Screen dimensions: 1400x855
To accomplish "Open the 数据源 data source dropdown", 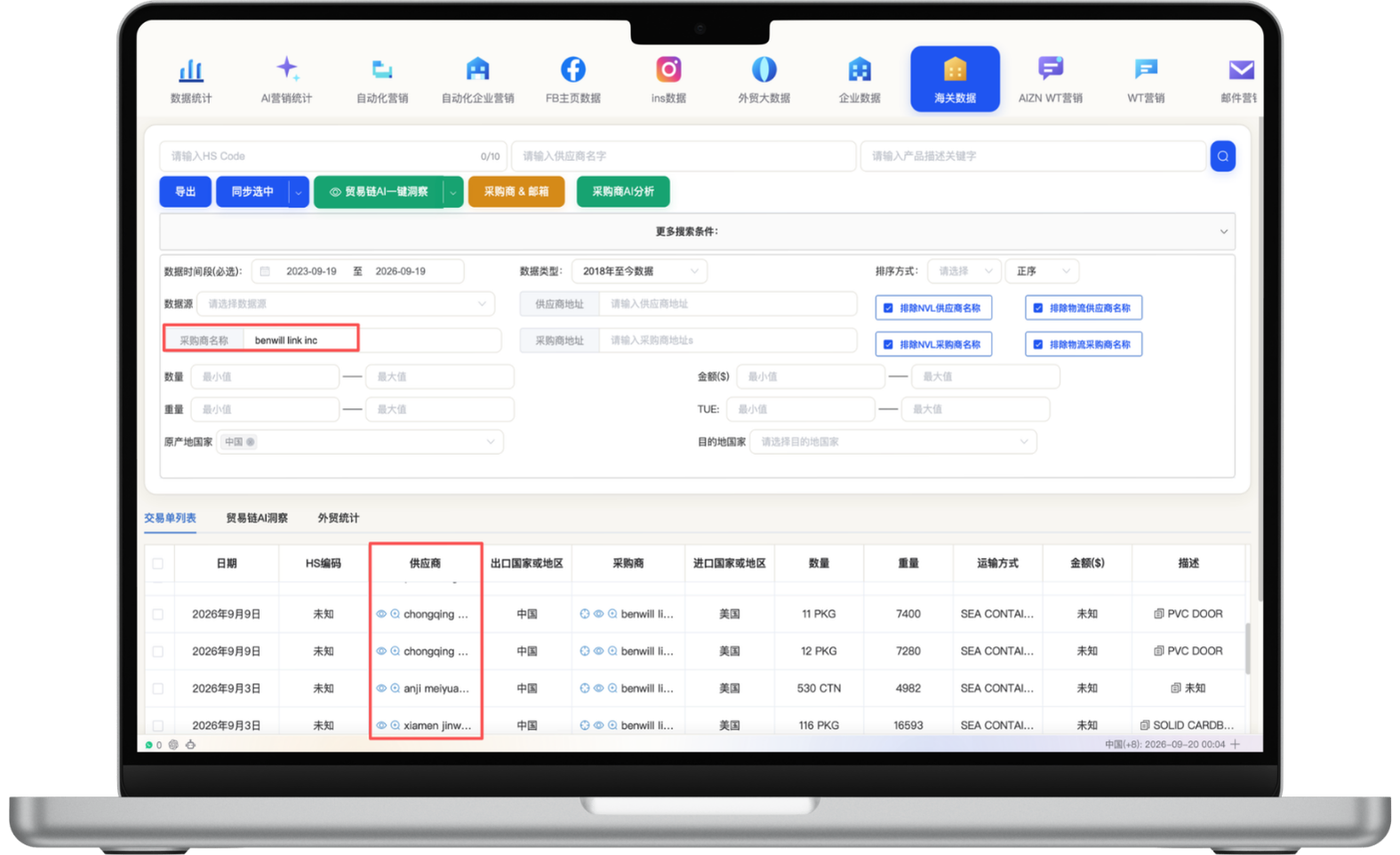I will tap(345, 304).
